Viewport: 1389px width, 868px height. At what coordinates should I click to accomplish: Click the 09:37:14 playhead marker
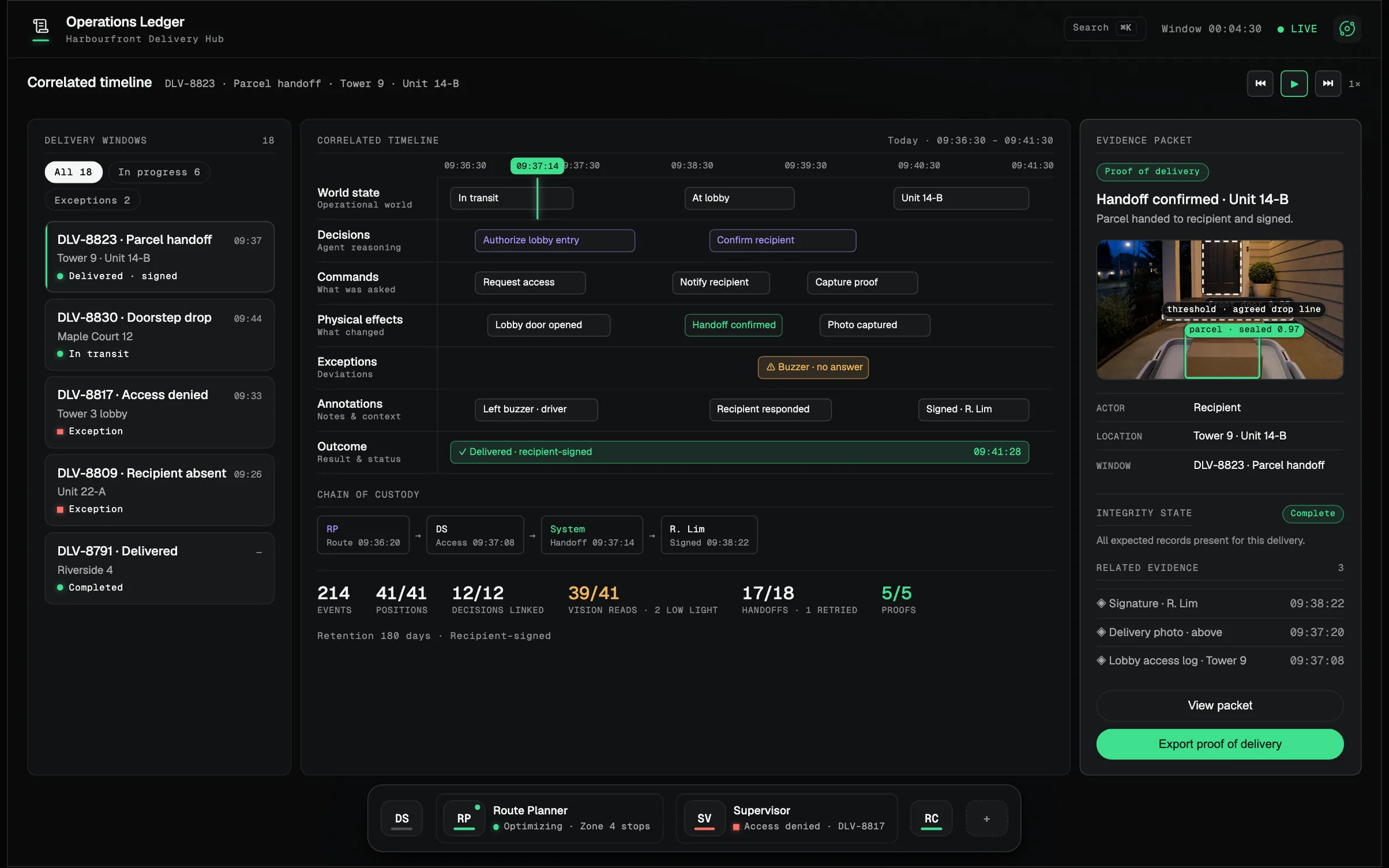tap(537, 166)
